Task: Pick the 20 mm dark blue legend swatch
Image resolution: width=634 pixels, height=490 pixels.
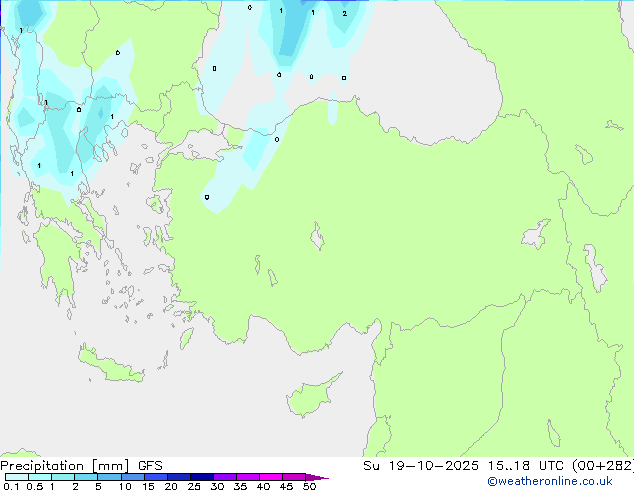Action: click(x=179, y=477)
